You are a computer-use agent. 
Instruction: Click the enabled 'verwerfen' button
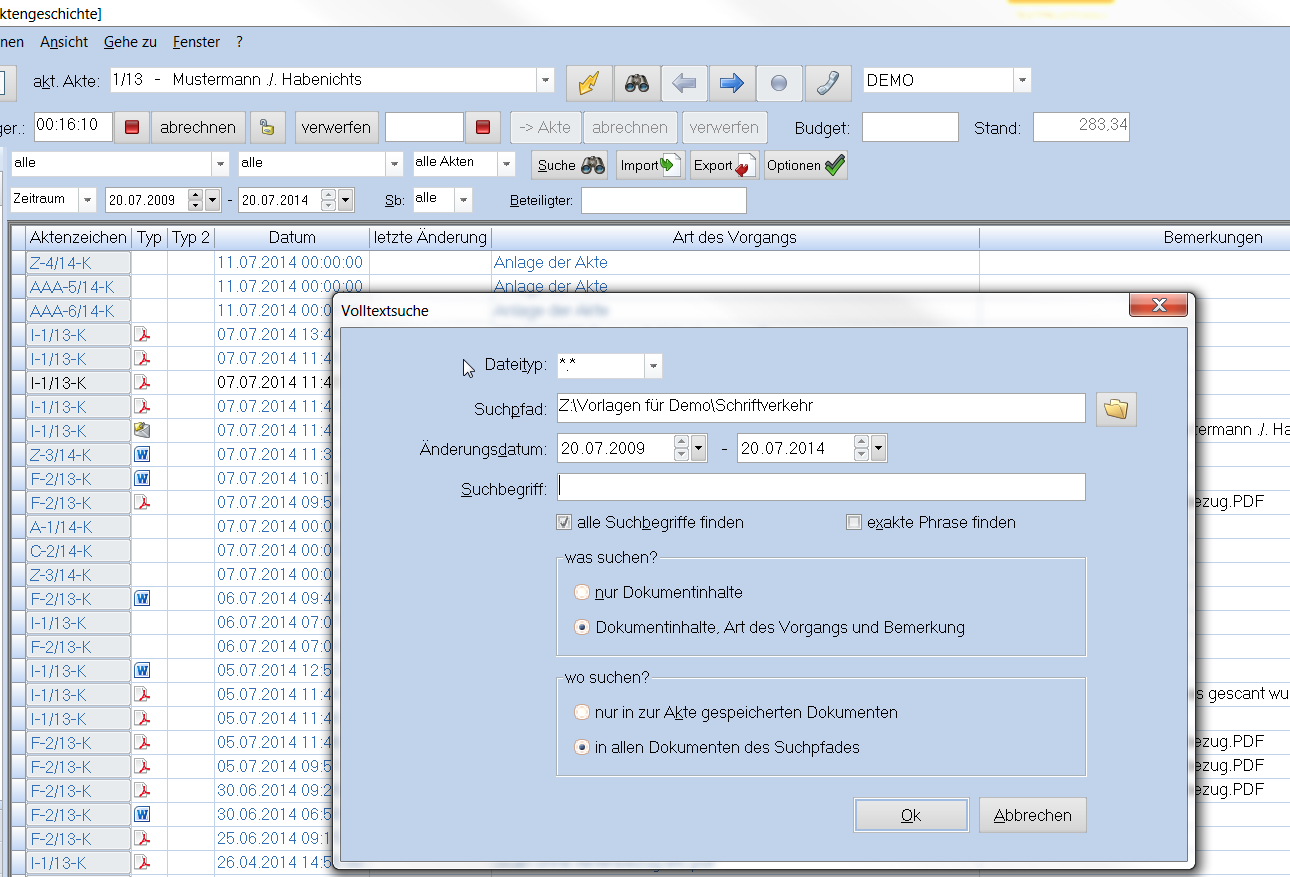click(336, 127)
